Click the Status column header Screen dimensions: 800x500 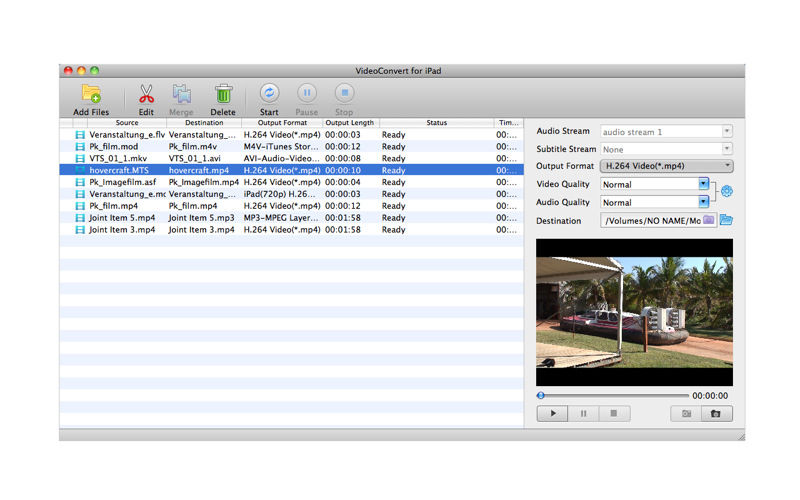436,123
